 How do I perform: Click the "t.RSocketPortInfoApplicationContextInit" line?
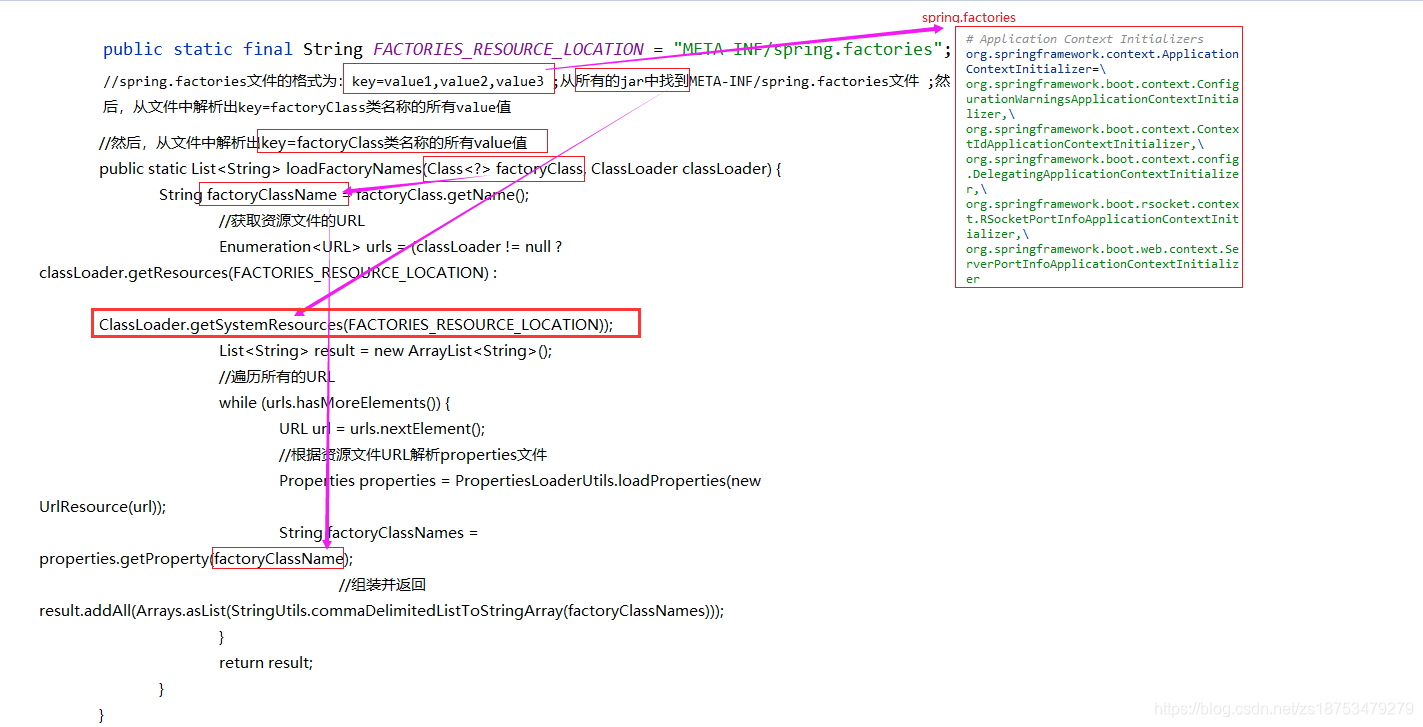[1102, 219]
